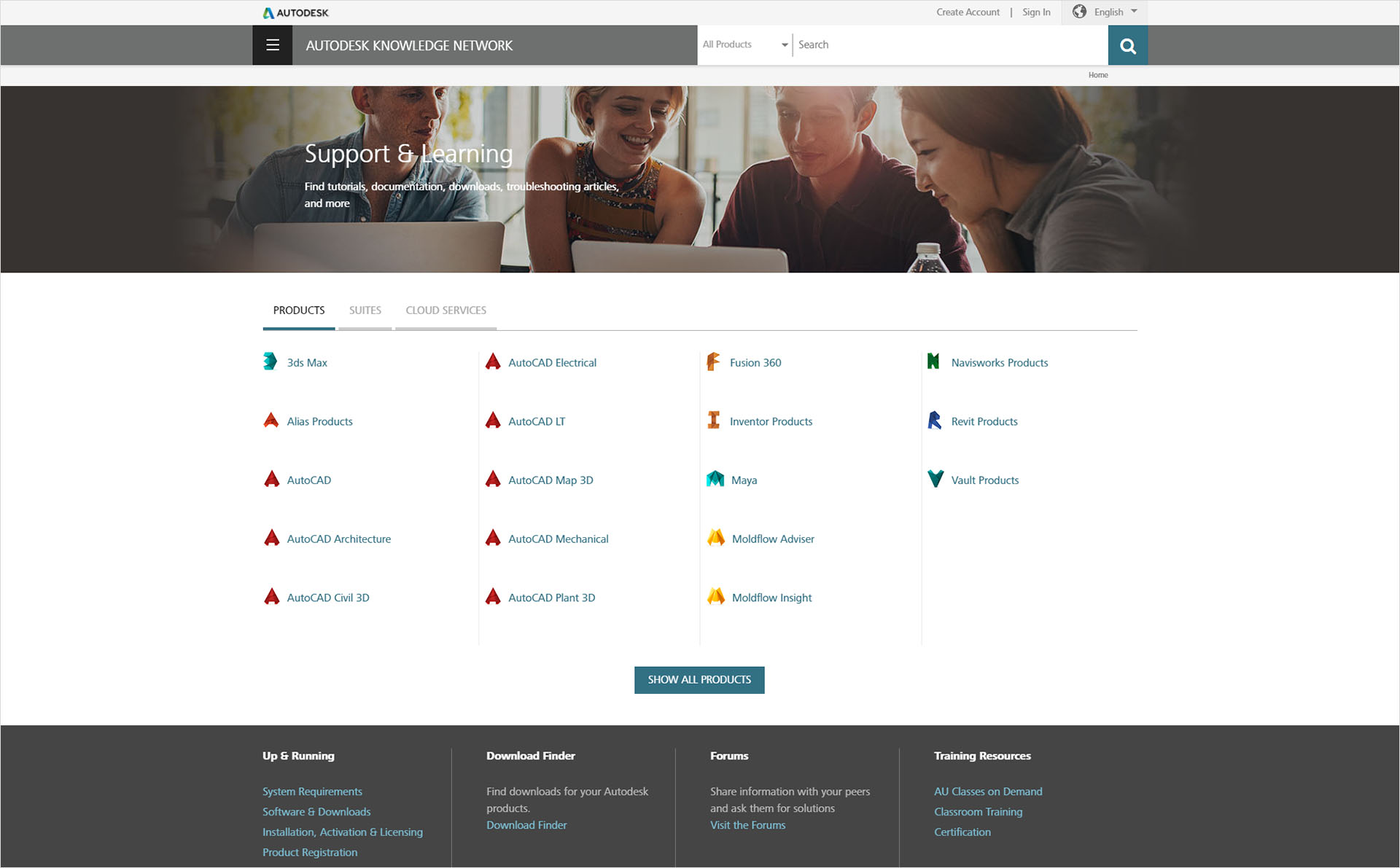Click the Sign In link
Image resolution: width=1400 pixels, height=868 pixels.
(x=1036, y=12)
